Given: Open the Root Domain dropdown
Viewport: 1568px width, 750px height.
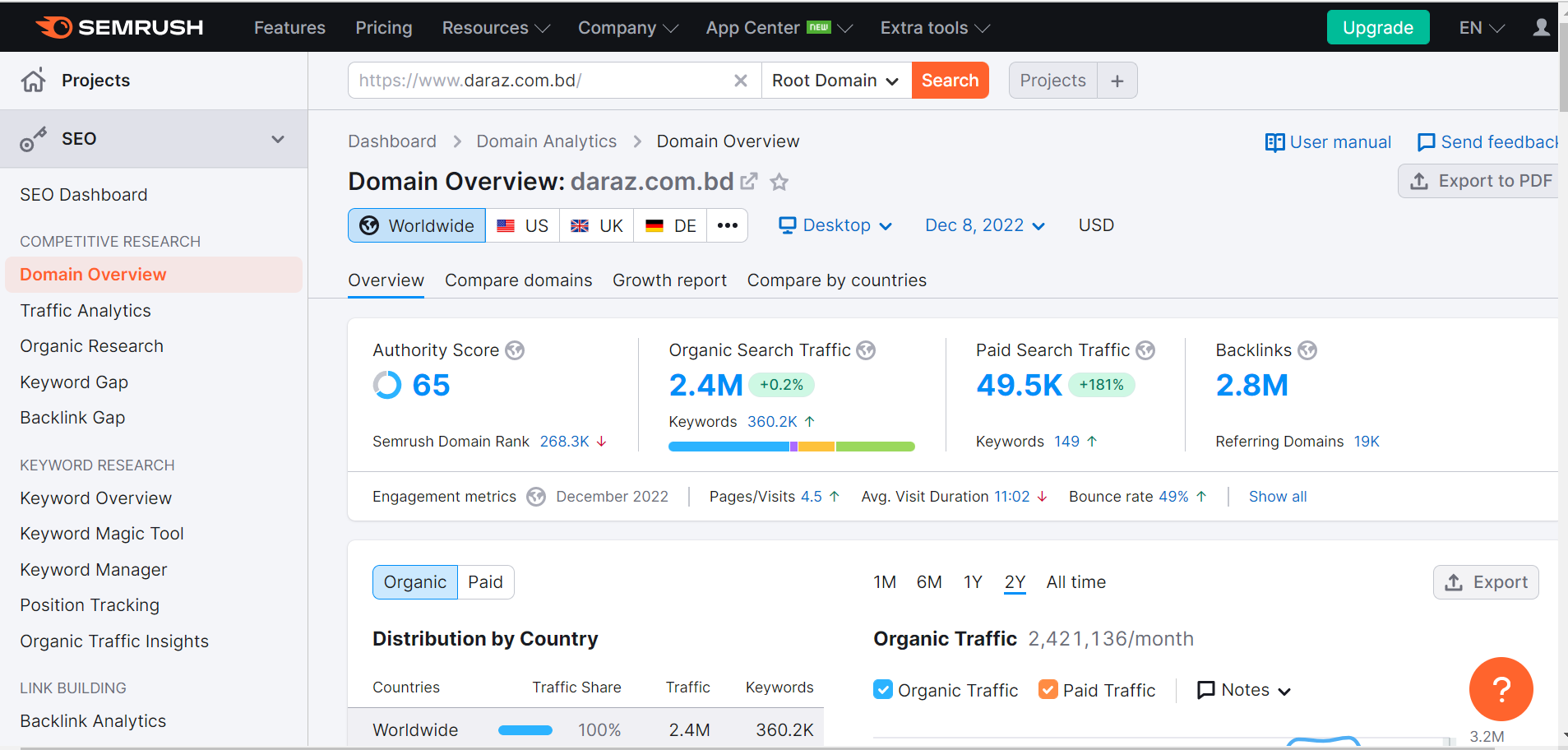Looking at the screenshot, I should pos(833,80).
